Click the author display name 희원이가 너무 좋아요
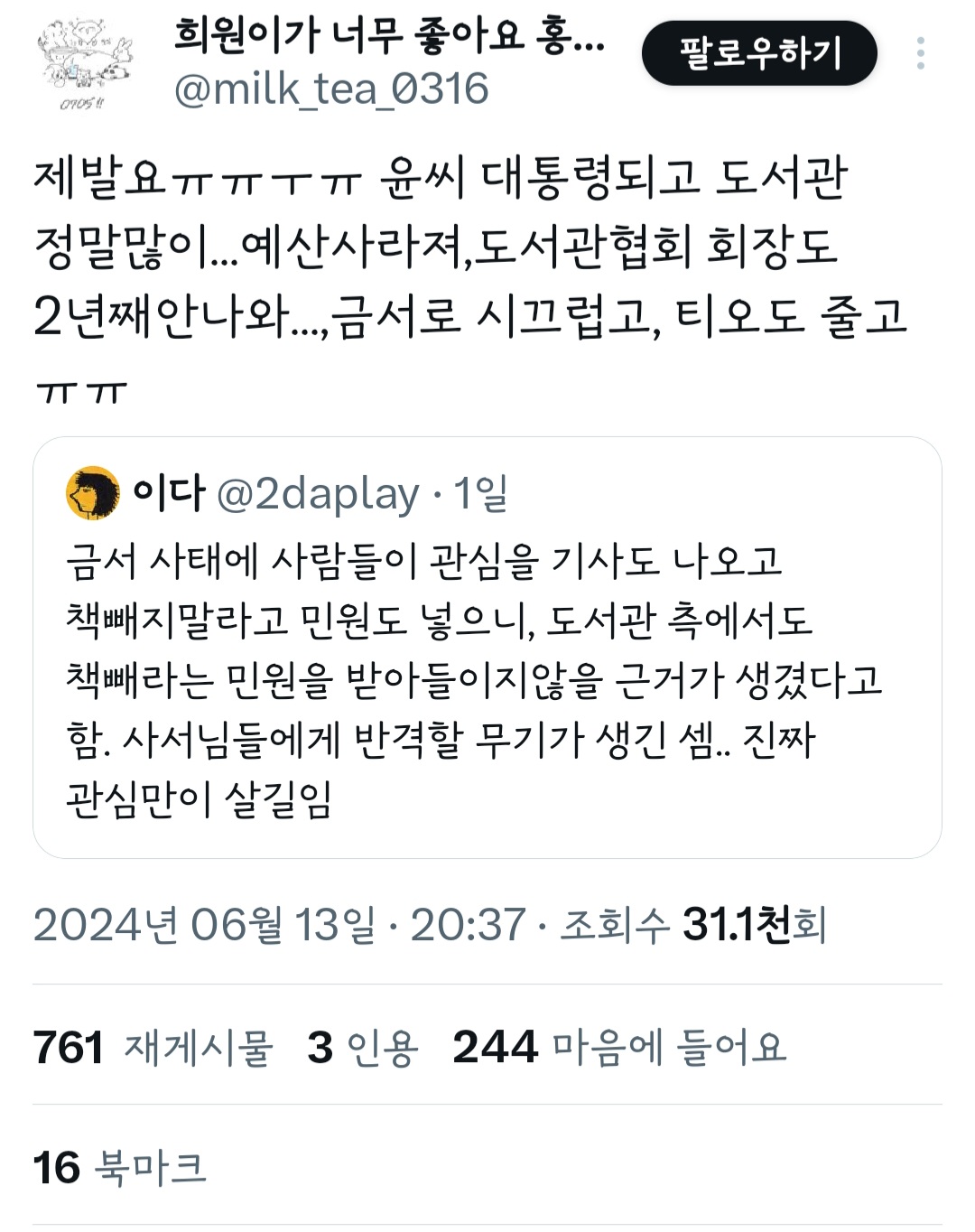The width and height of the screenshot is (975, 1232). coord(389,35)
